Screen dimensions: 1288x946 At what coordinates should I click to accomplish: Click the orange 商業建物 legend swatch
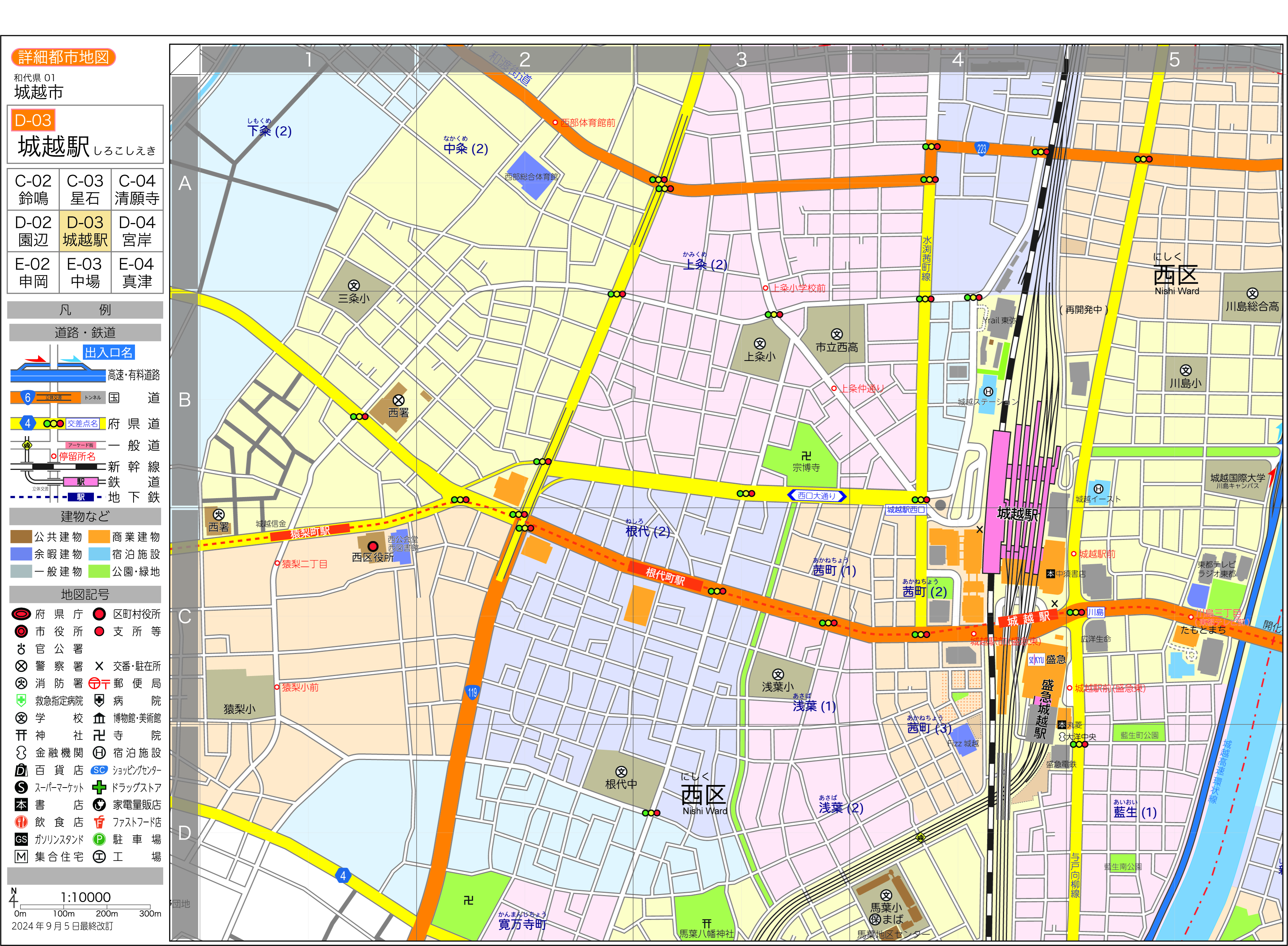pos(99,537)
